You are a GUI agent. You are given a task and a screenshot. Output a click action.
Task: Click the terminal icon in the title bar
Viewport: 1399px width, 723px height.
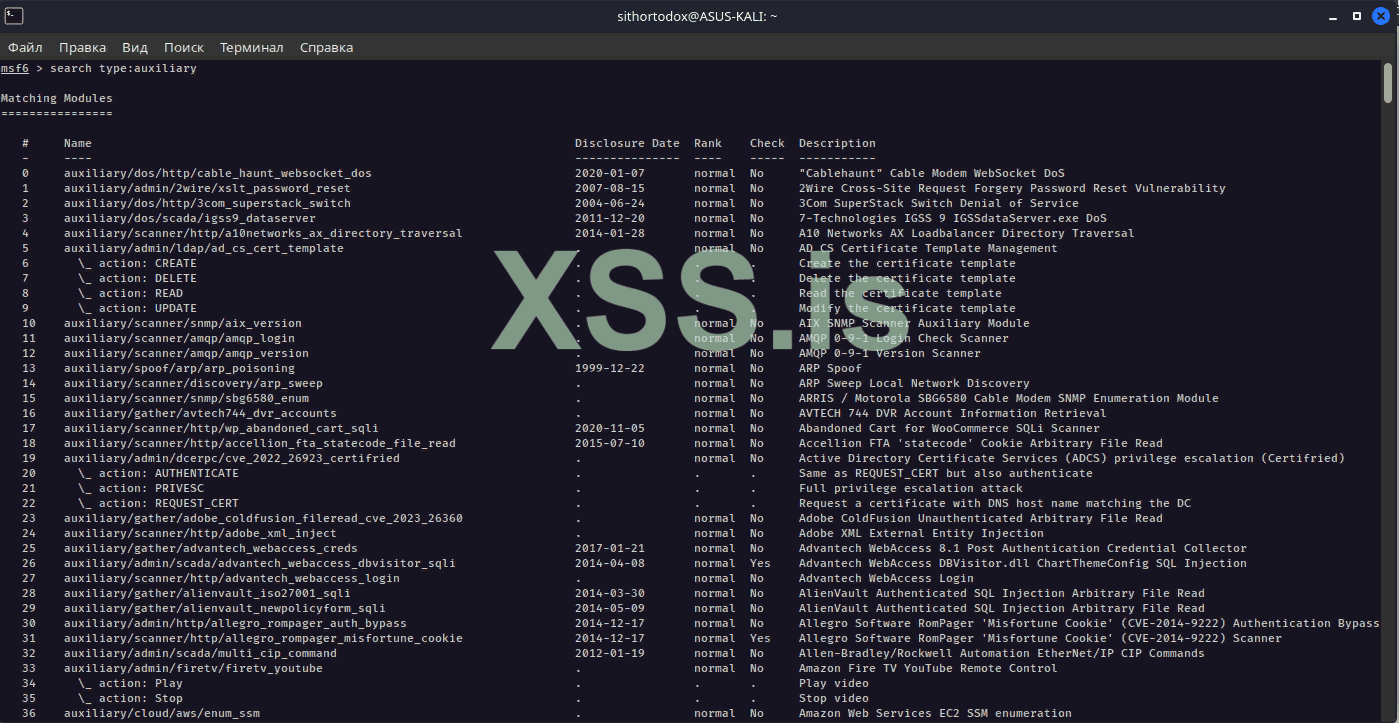[14, 16]
